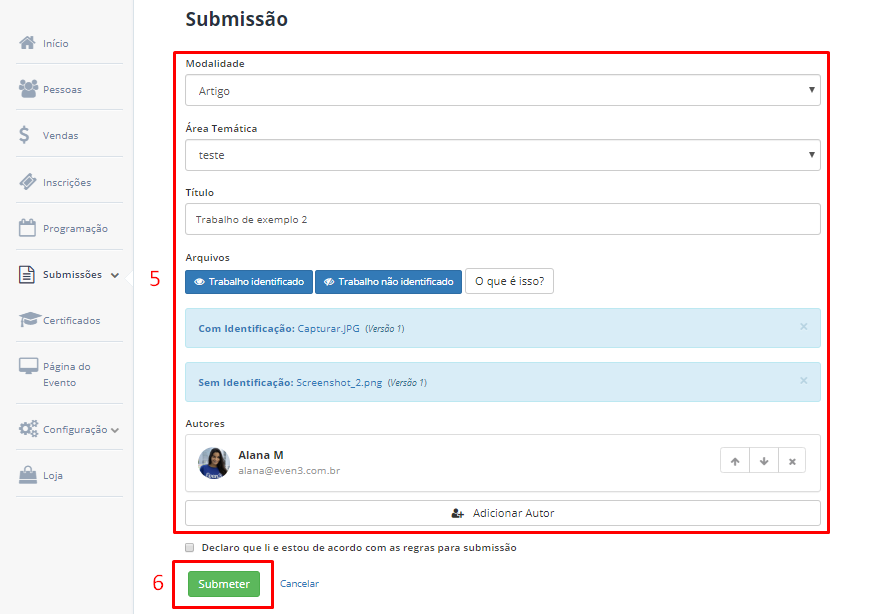Open the Modalidade dropdown
This screenshot has width=876, height=614.
pos(503,90)
